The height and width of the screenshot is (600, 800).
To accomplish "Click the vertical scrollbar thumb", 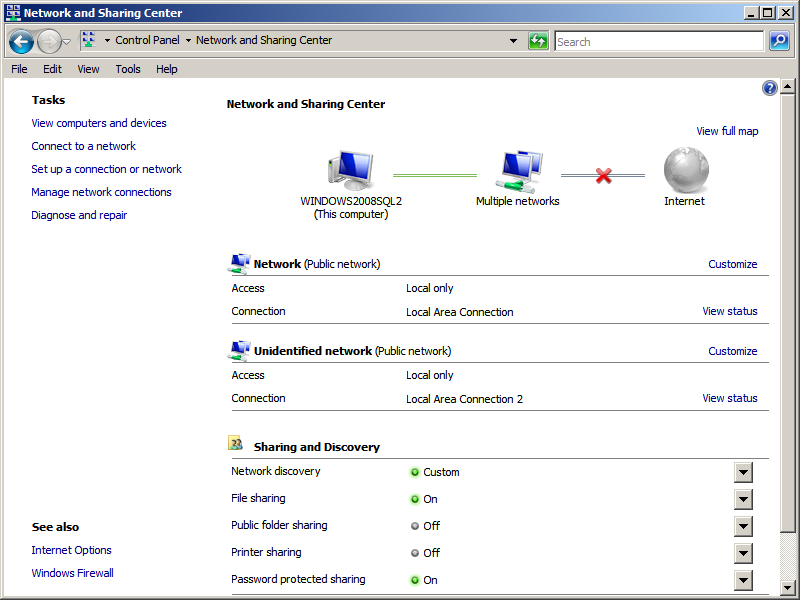I will coord(787,313).
